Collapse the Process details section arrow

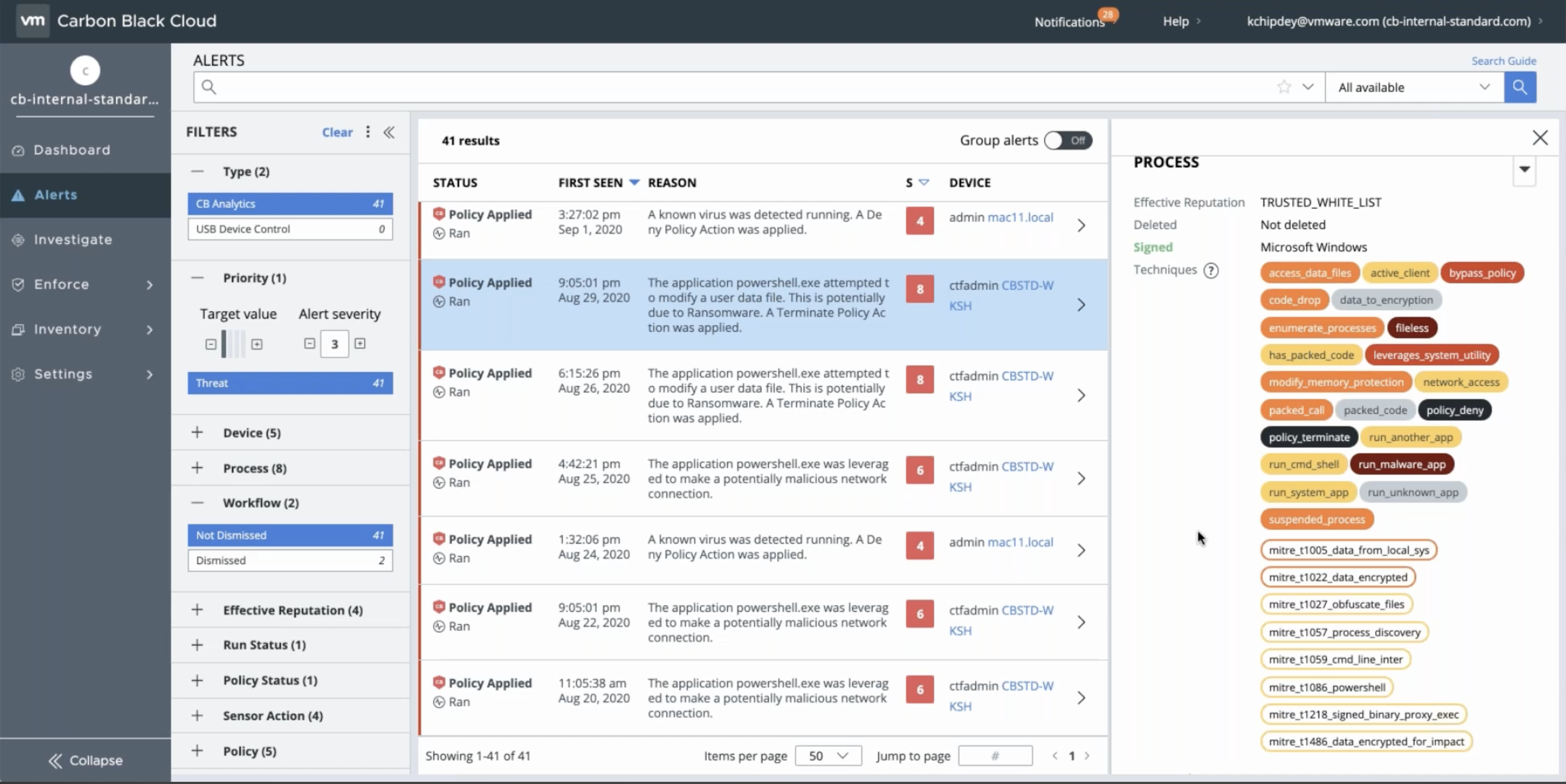coord(1524,170)
